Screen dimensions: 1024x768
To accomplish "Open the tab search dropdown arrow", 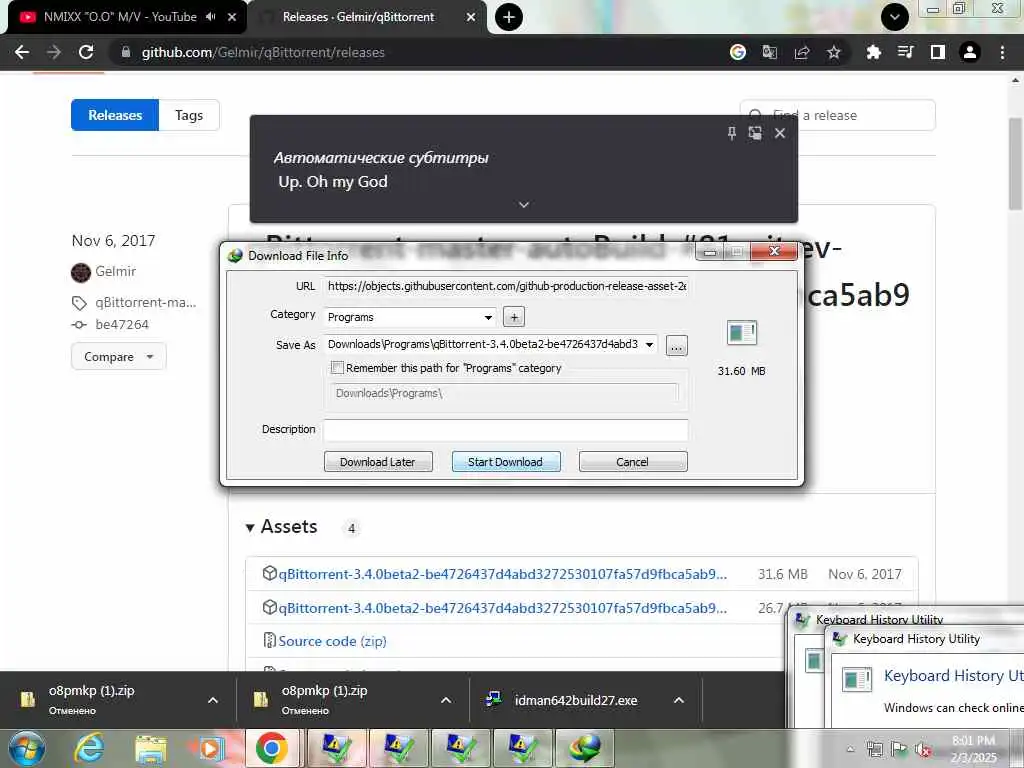I will click(x=895, y=17).
